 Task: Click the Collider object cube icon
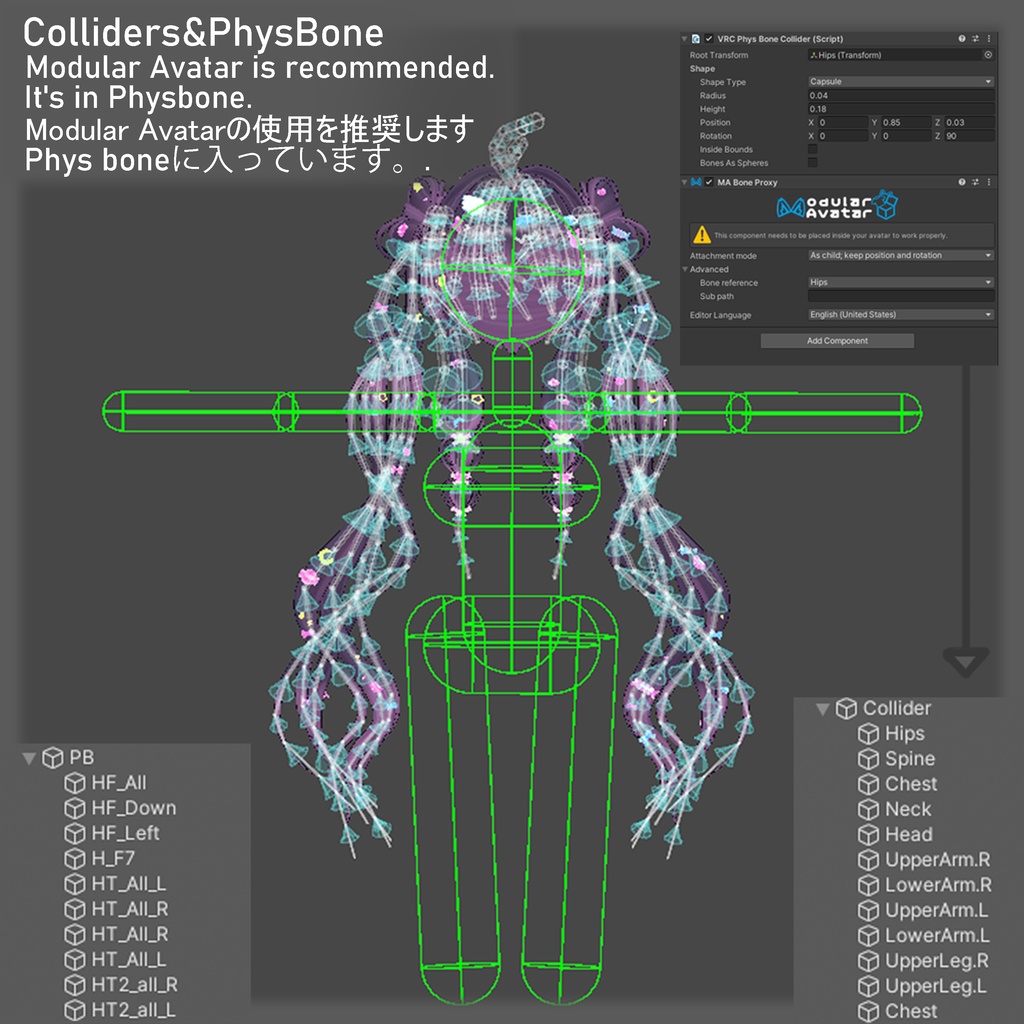(846, 708)
